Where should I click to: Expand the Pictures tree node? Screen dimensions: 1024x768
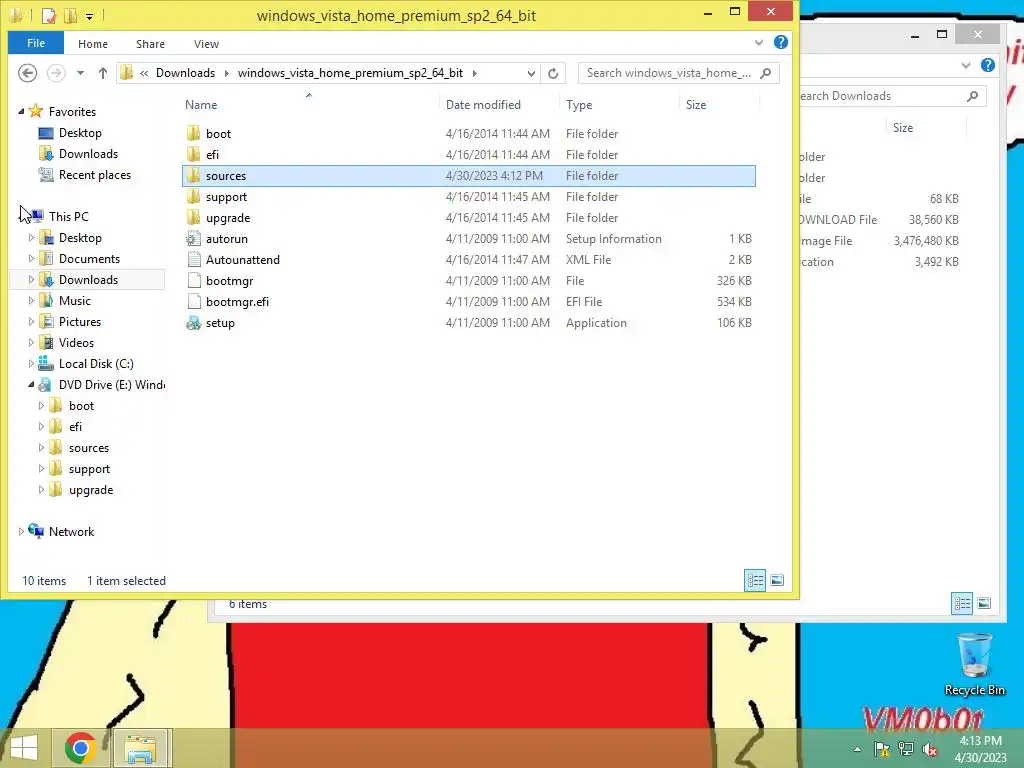(x=31, y=322)
